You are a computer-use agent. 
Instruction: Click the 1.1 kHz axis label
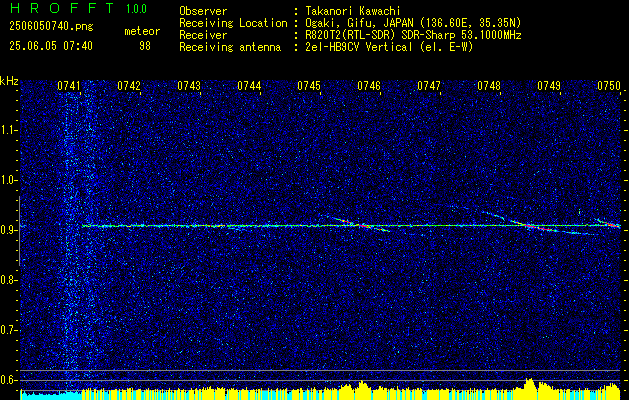click(8, 130)
